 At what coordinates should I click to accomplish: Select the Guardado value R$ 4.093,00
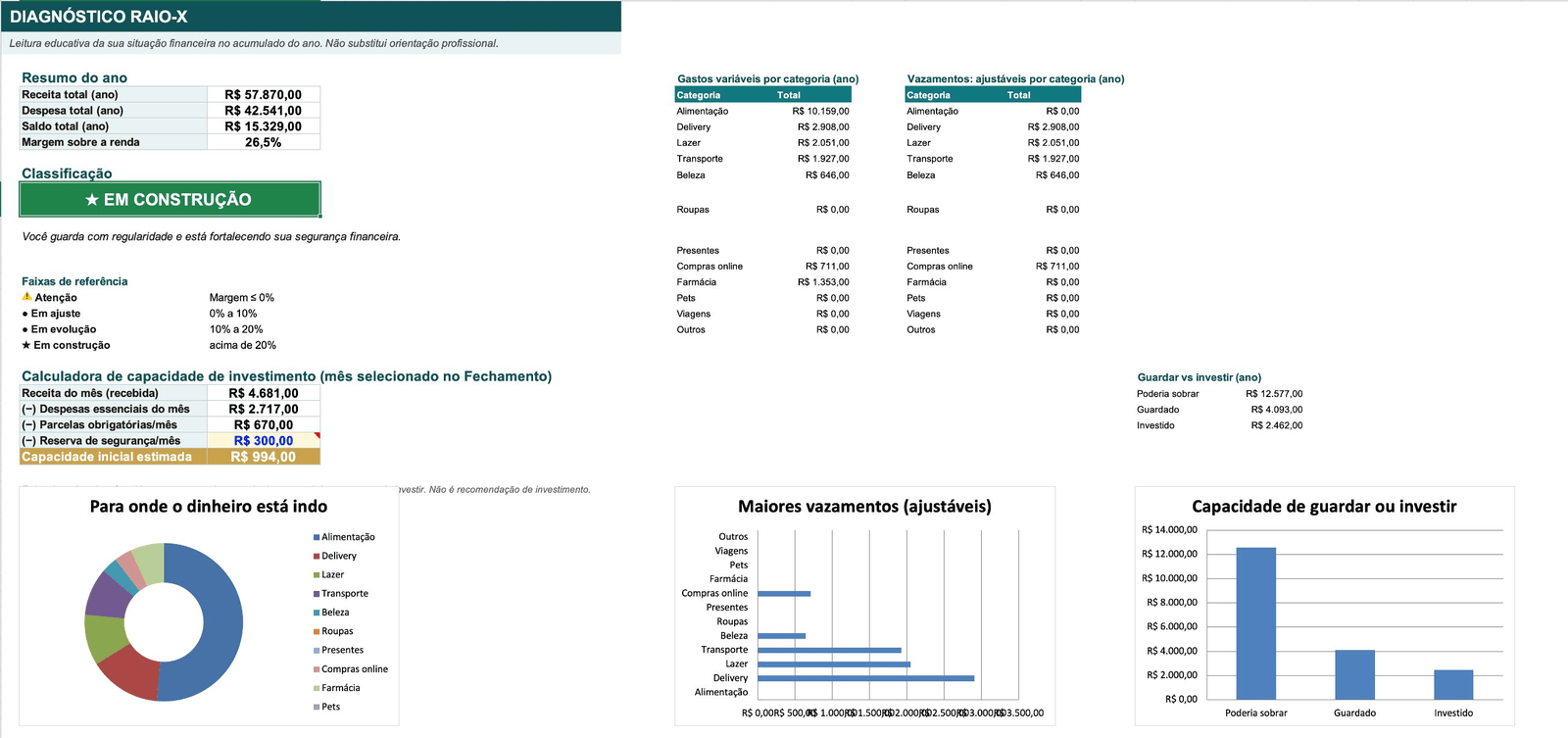(1277, 410)
